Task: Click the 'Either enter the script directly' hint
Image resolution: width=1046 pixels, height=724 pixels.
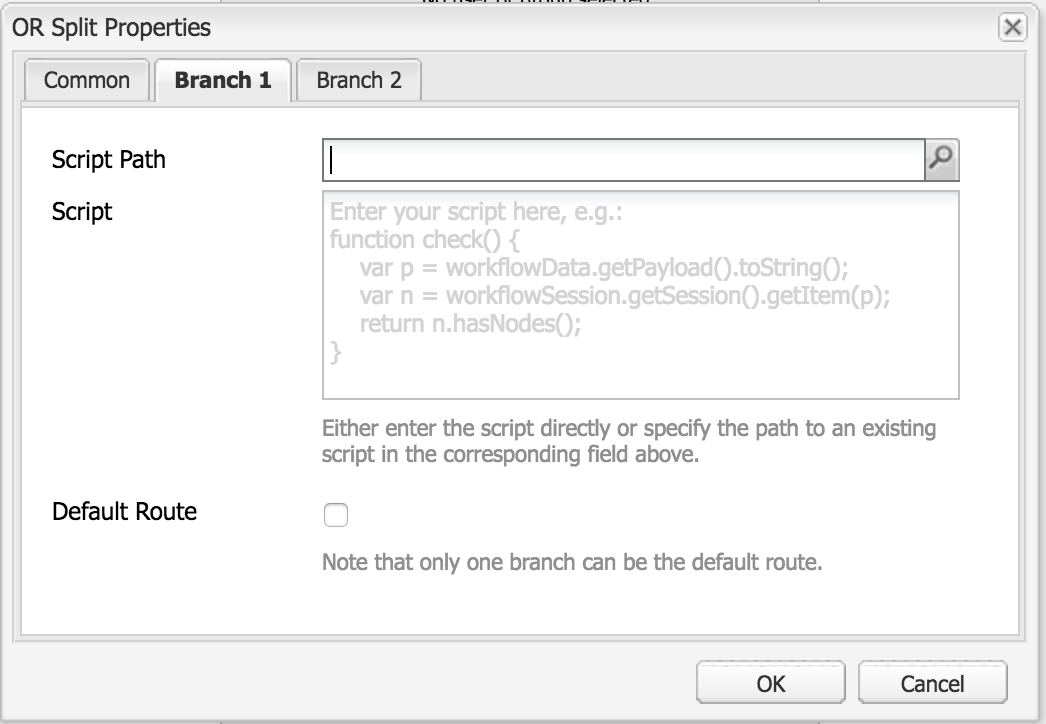Action: click(x=629, y=440)
